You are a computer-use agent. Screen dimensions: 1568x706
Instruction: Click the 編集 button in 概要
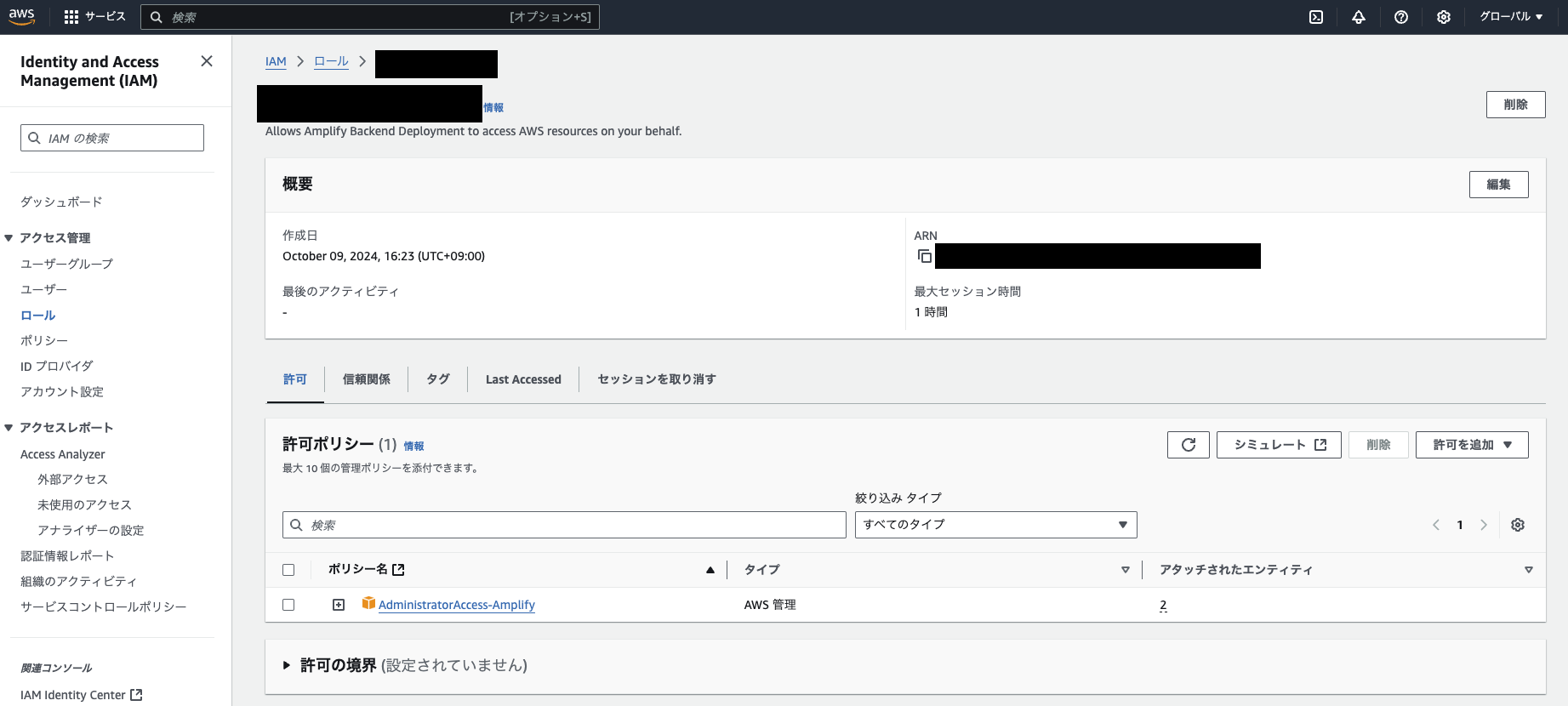click(x=1498, y=185)
